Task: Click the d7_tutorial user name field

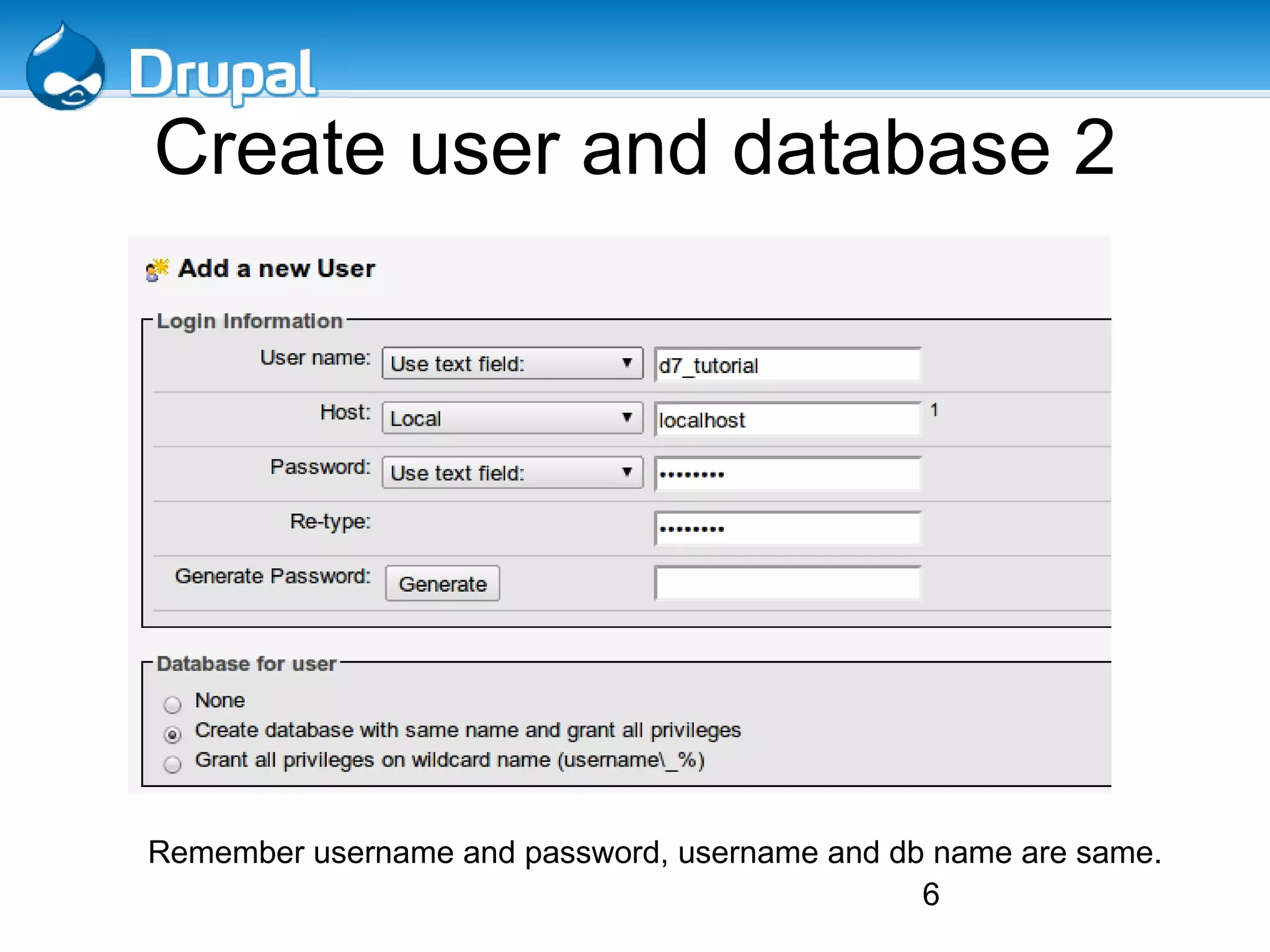Action: pyautogui.click(x=788, y=364)
